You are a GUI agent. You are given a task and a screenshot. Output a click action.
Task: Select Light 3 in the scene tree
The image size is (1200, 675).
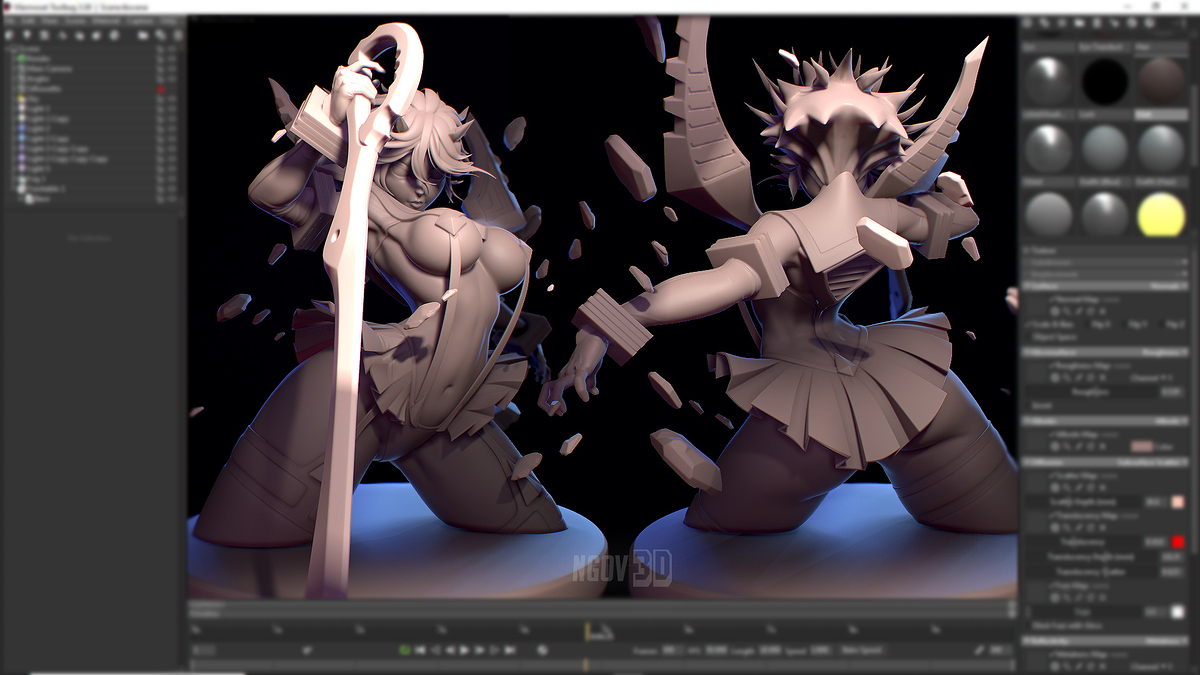click(x=39, y=169)
